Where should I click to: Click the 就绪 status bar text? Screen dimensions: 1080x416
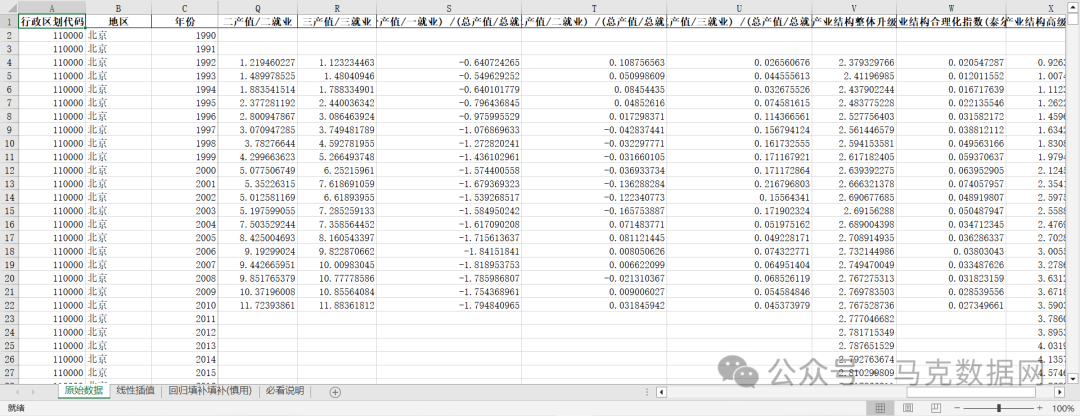point(15,408)
